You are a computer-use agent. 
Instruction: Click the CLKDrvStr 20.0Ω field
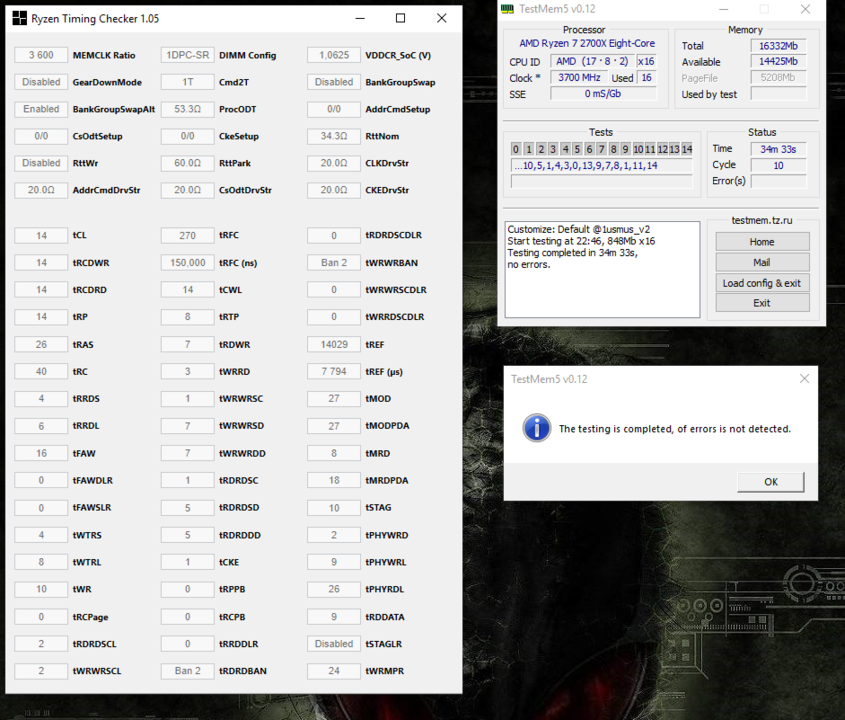334,163
